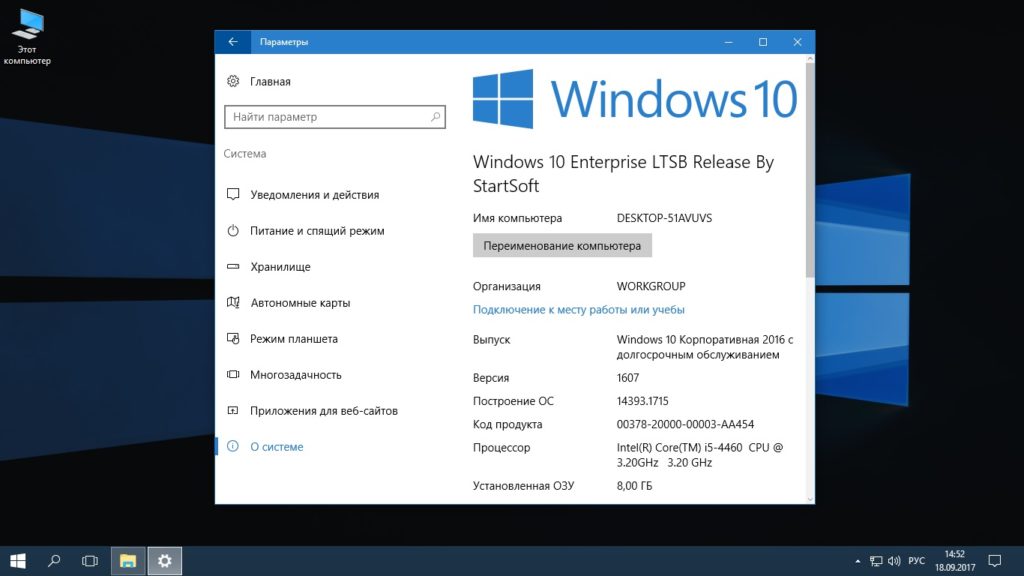Open Multitasking settings page
The height and width of the screenshot is (576, 1024).
pyautogui.click(x=295, y=375)
